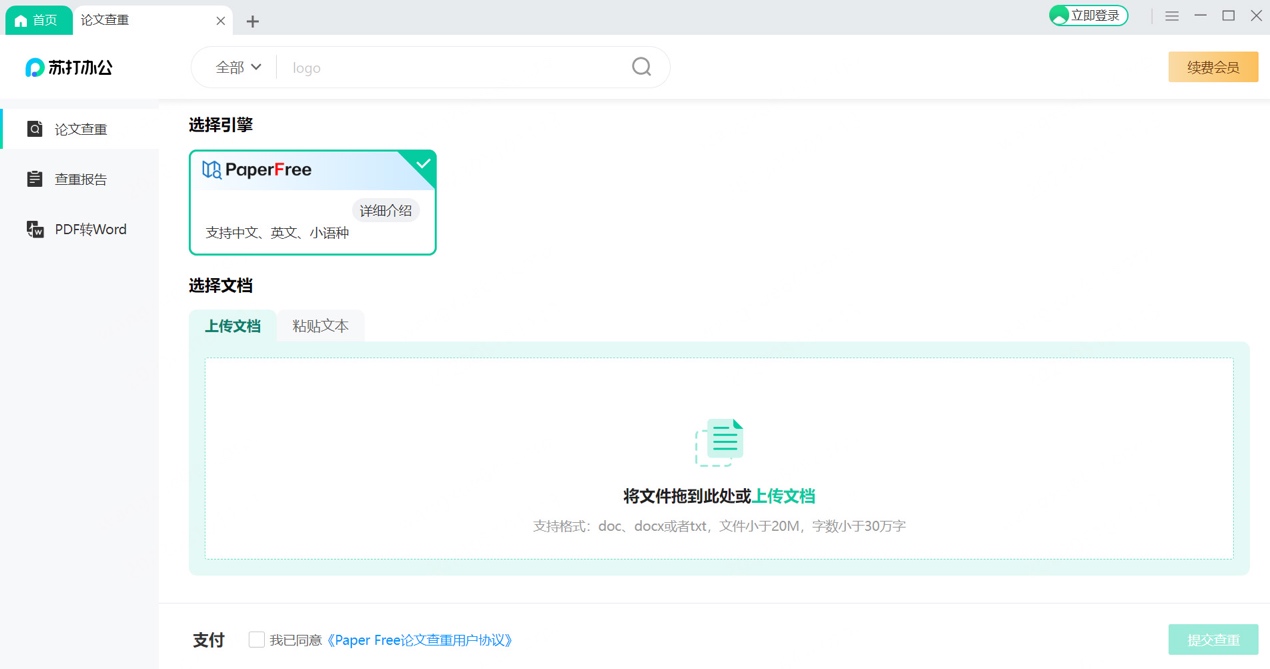Click the home icon in 首页 tab
This screenshot has height=669, width=1270.
click(x=21, y=20)
